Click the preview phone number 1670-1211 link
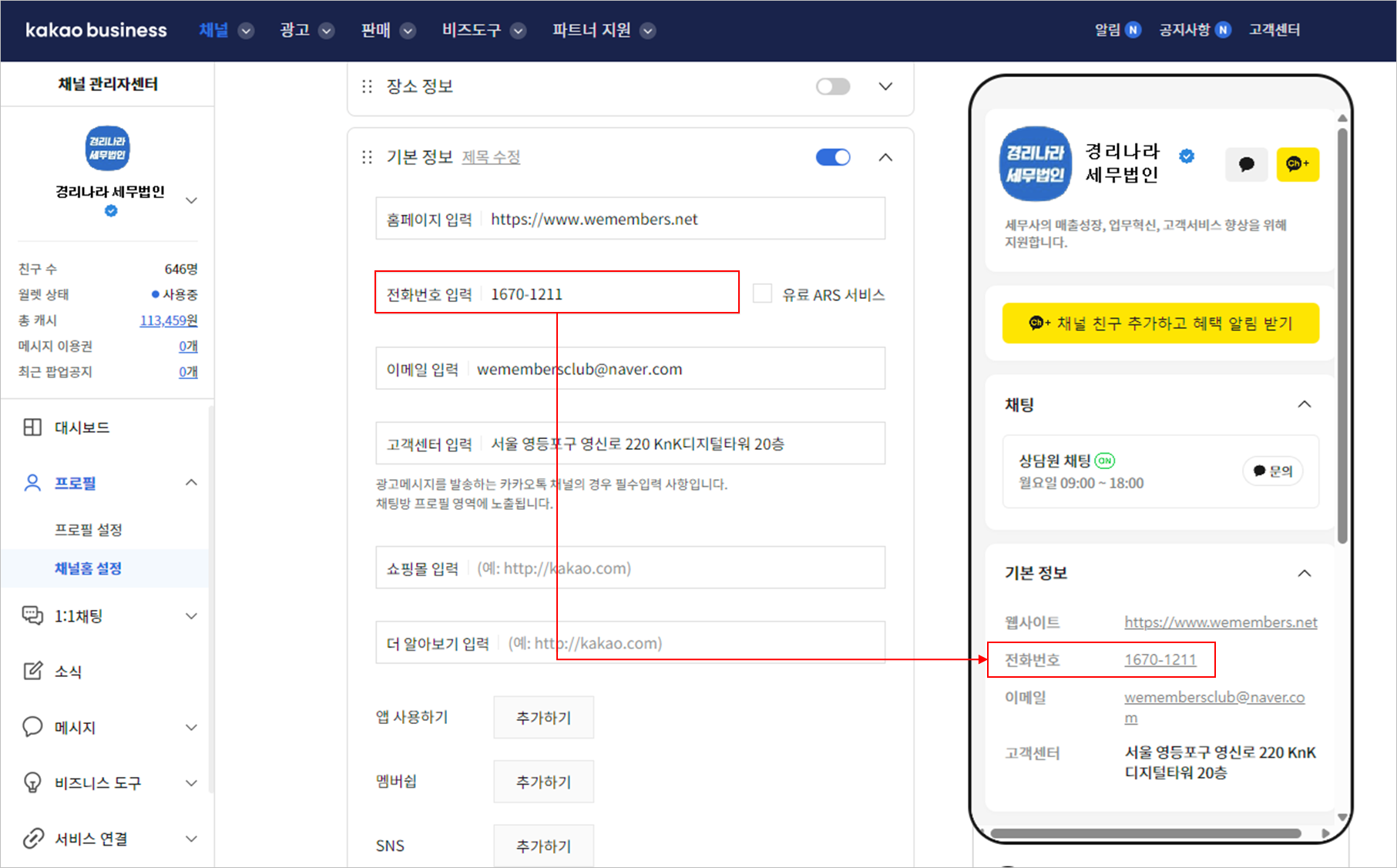The width and height of the screenshot is (1397, 868). coord(1160,659)
